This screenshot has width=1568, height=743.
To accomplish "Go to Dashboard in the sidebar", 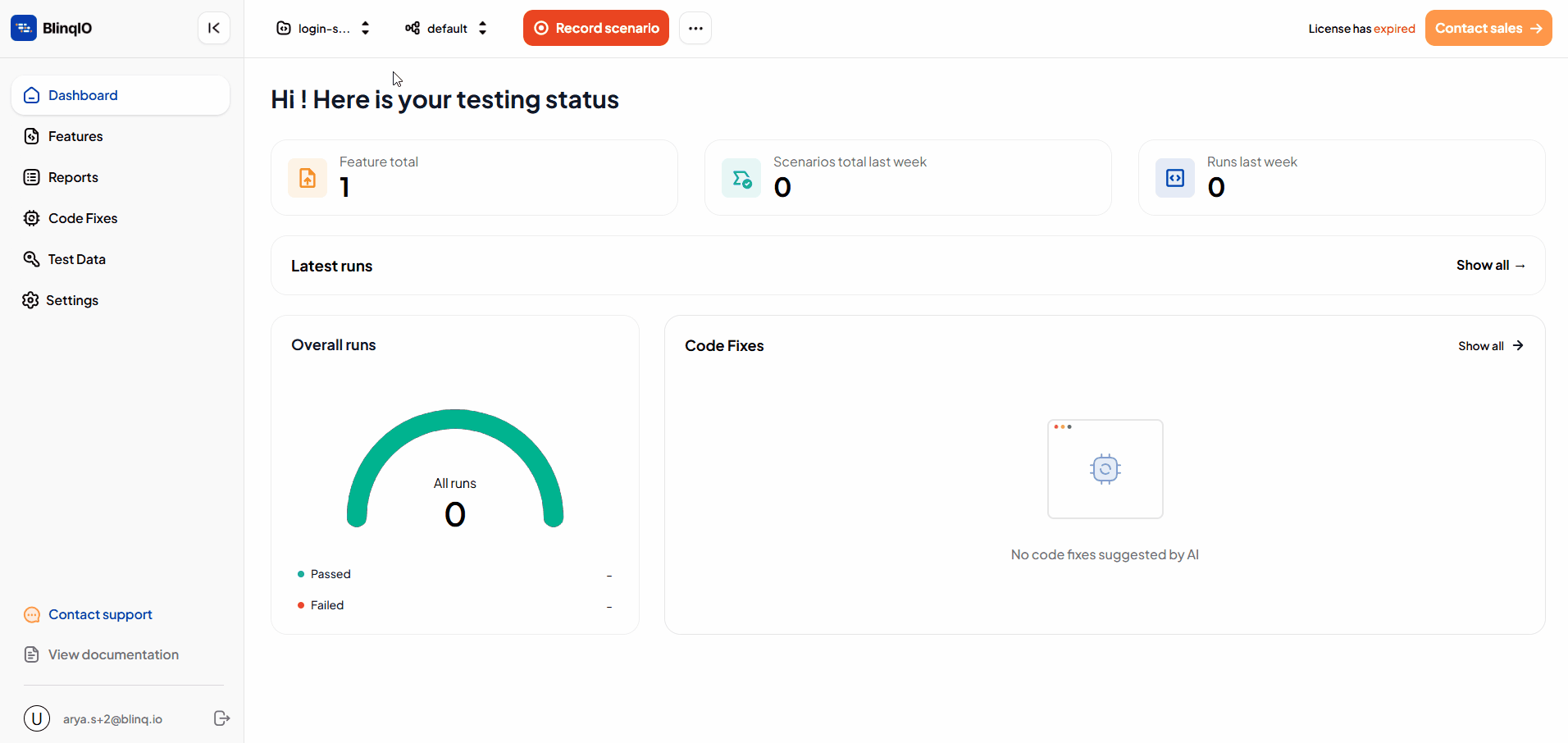I will pos(121,95).
